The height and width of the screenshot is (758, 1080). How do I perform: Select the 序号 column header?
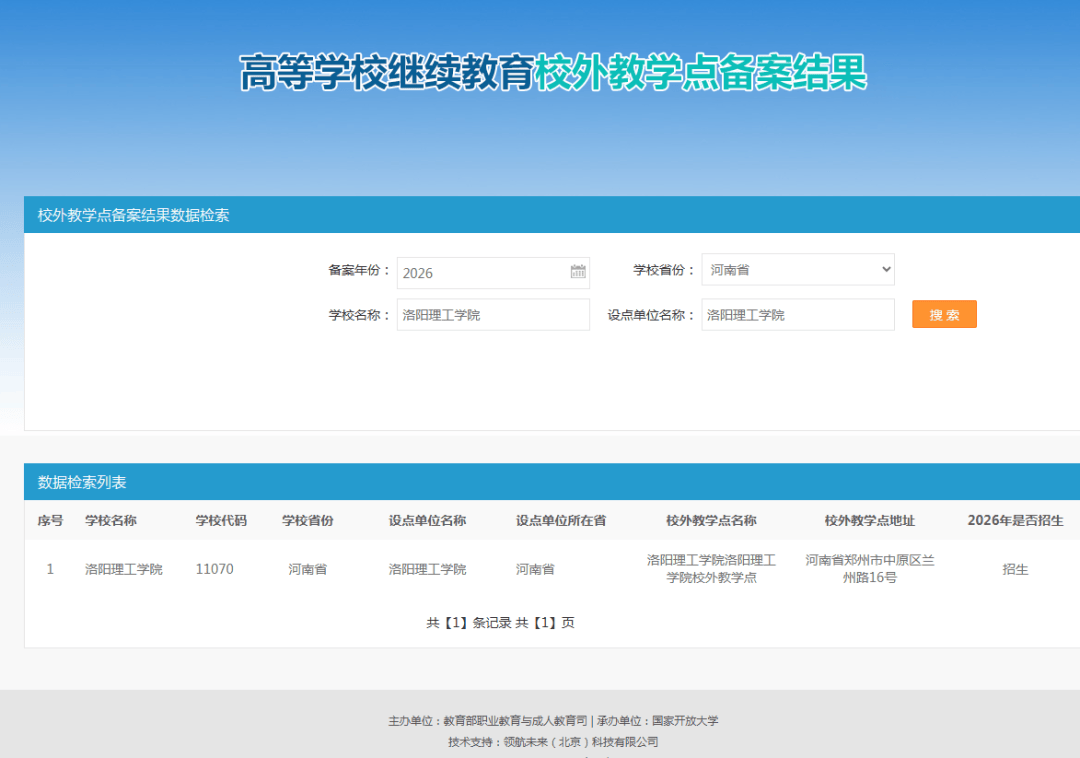coord(50,520)
